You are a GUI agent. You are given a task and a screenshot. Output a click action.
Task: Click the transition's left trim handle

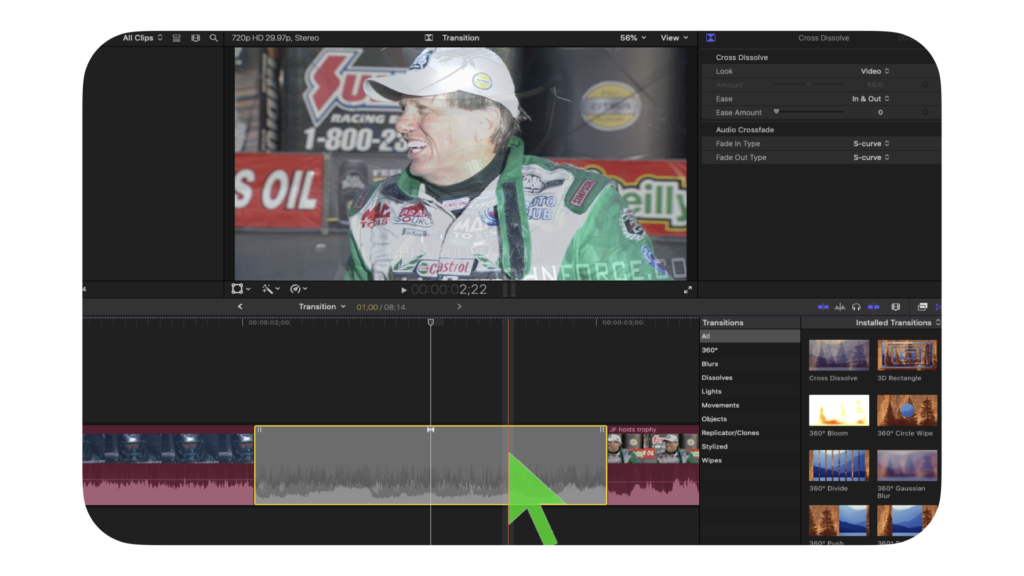point(259,430)
